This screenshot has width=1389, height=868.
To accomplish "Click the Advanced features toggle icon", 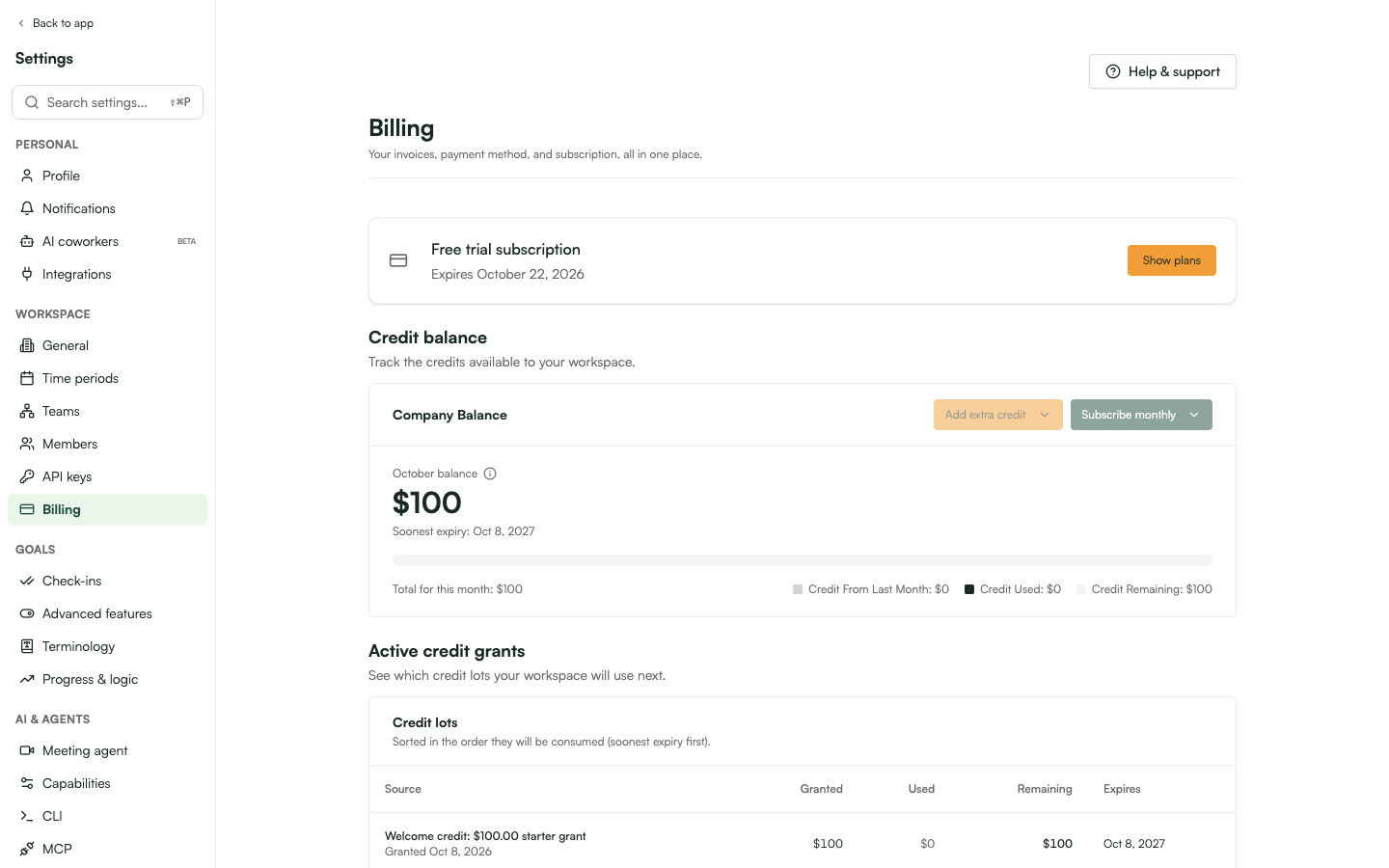I will point(27,613).
